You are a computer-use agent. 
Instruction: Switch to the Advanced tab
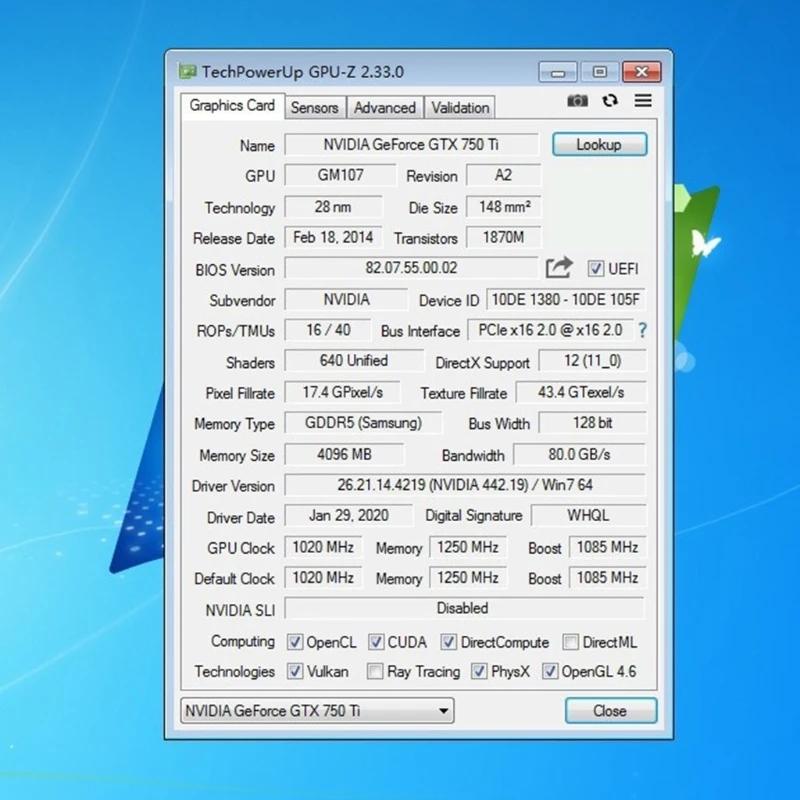click(384, 108)
